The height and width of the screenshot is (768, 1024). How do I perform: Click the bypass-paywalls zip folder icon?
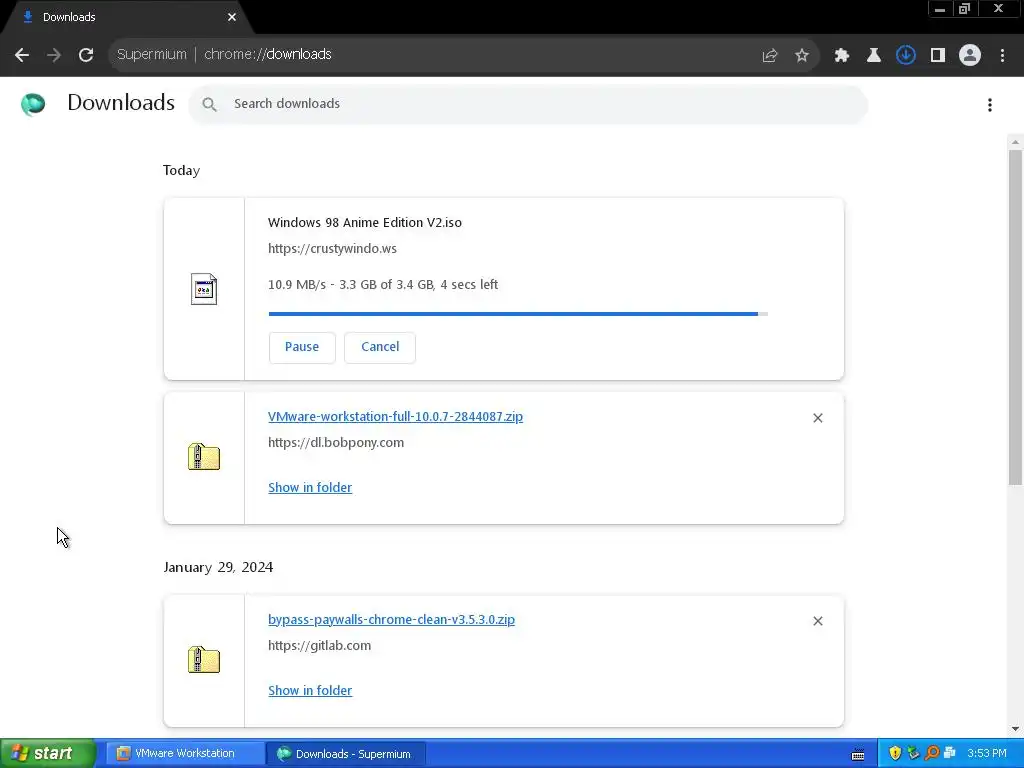tap(204, 660)
